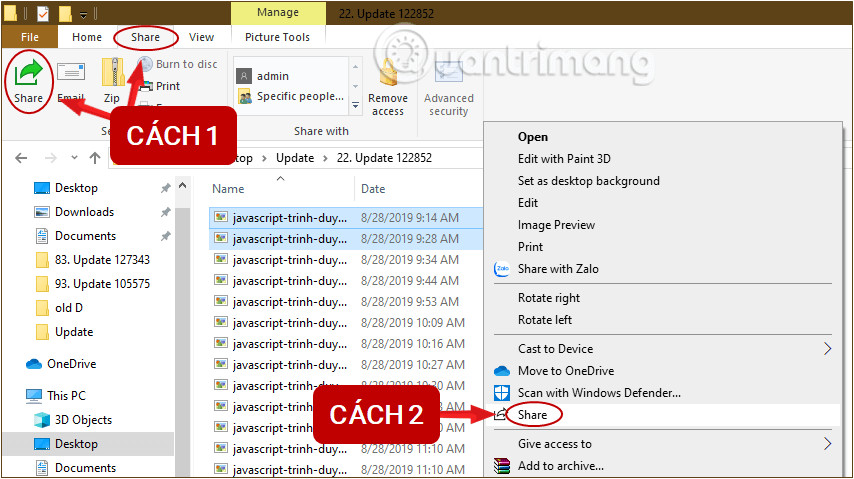854x479 pixels.
Task: Open folder 83. Update 127343
Action: [x=102, y=260]
